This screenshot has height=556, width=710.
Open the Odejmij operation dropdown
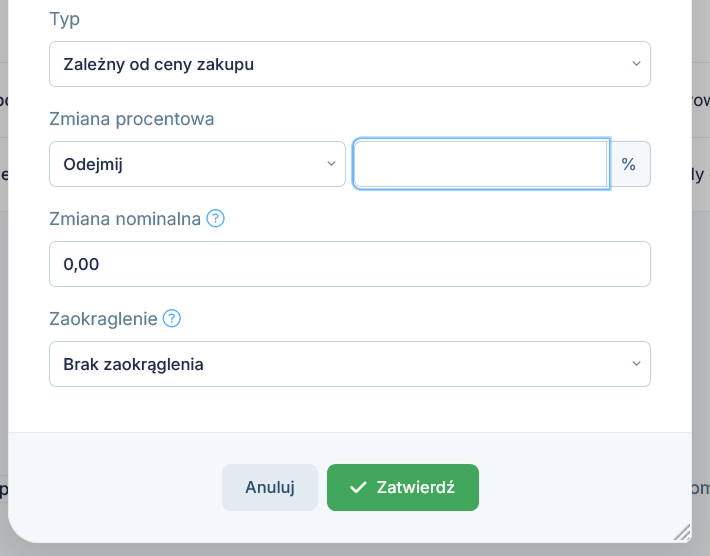(197, 164)
